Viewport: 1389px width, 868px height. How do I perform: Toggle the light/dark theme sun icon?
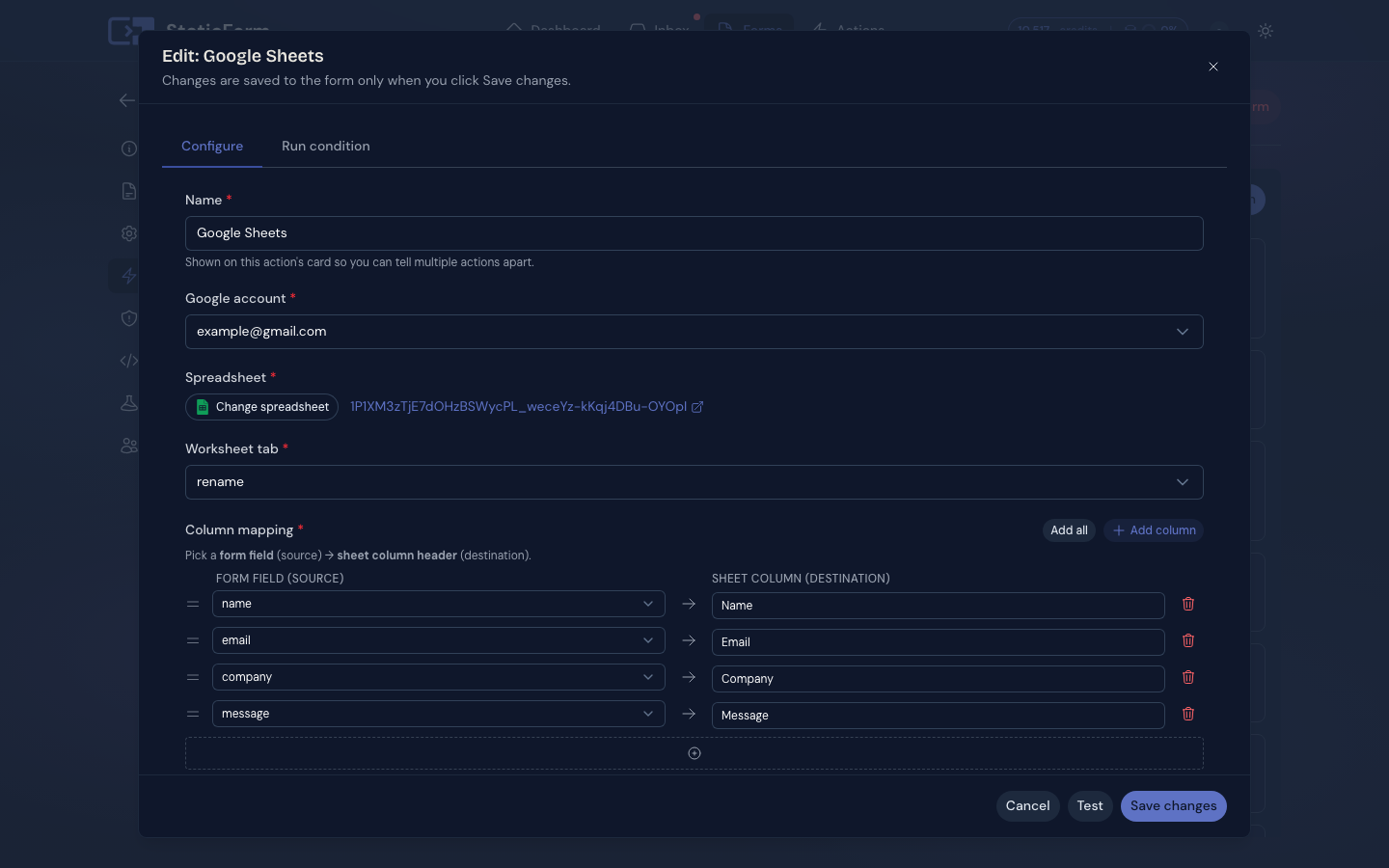point(1266,31)
